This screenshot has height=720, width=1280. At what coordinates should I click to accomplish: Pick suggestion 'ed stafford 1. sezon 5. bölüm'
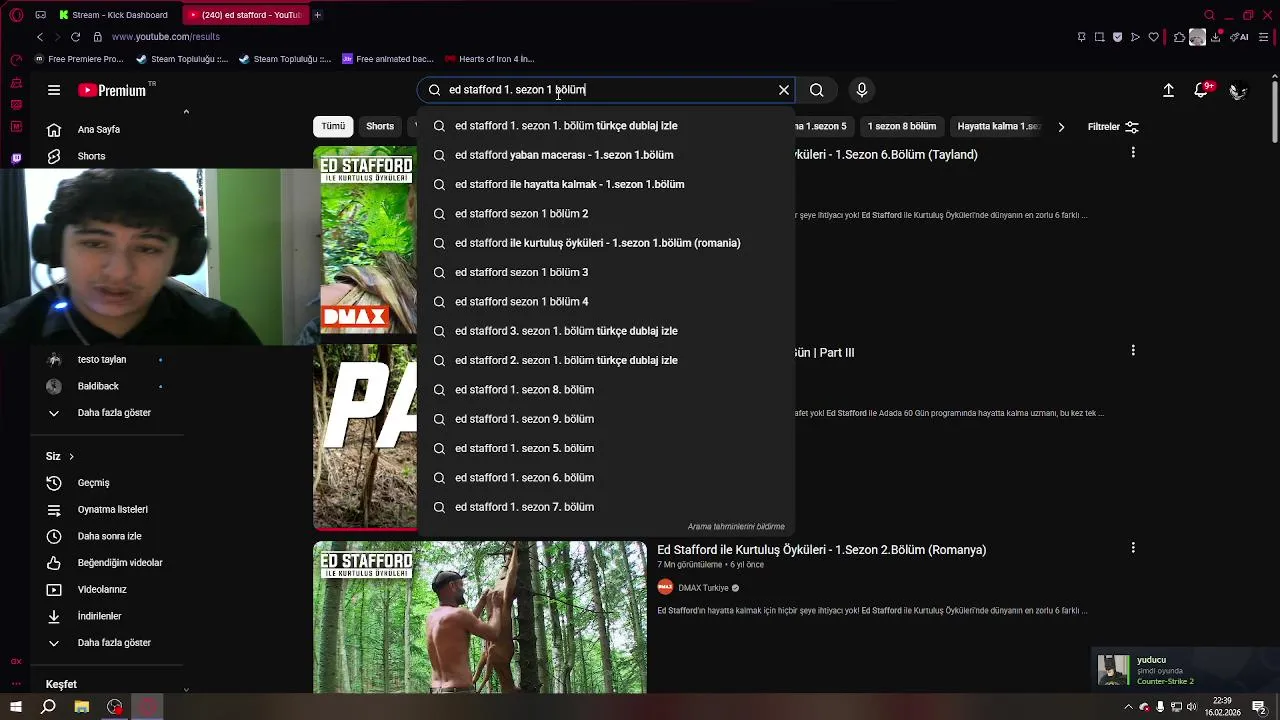[605, 448]
